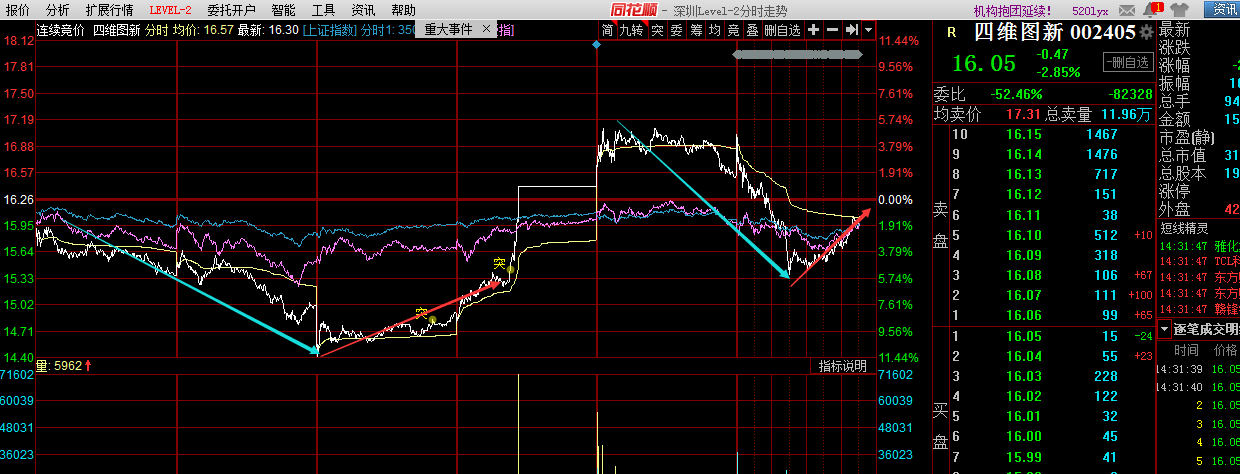
Task: Click the shirt skin icon
Action: 1180,10
